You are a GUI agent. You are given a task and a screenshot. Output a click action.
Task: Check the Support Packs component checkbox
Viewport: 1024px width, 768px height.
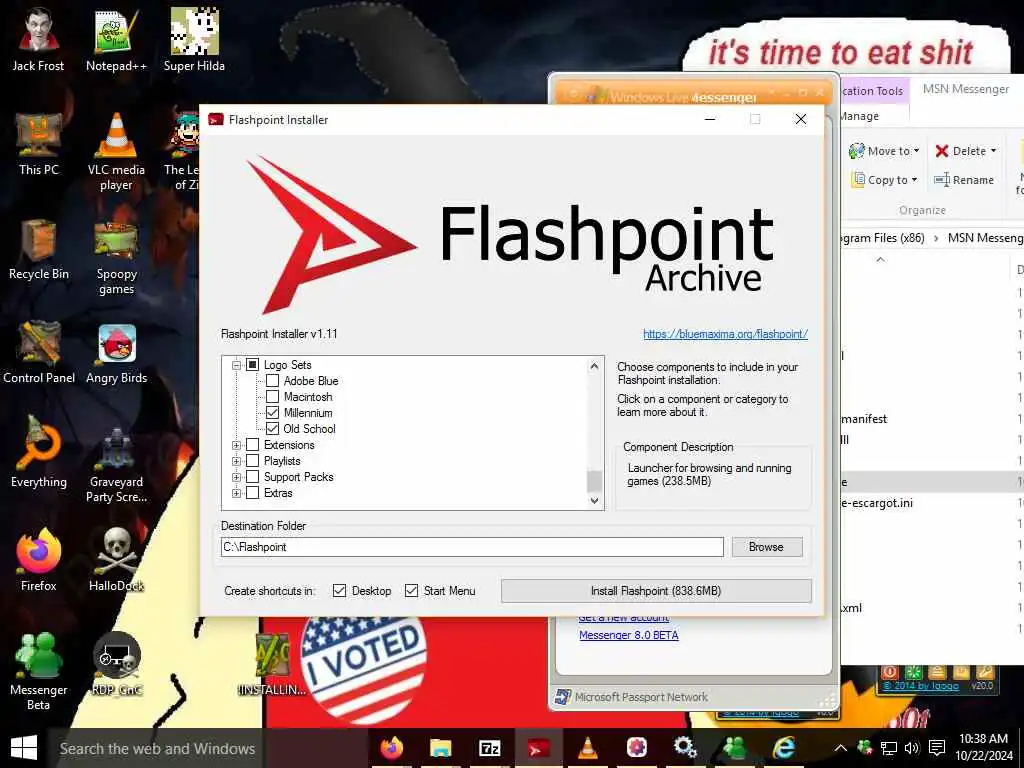253,477
